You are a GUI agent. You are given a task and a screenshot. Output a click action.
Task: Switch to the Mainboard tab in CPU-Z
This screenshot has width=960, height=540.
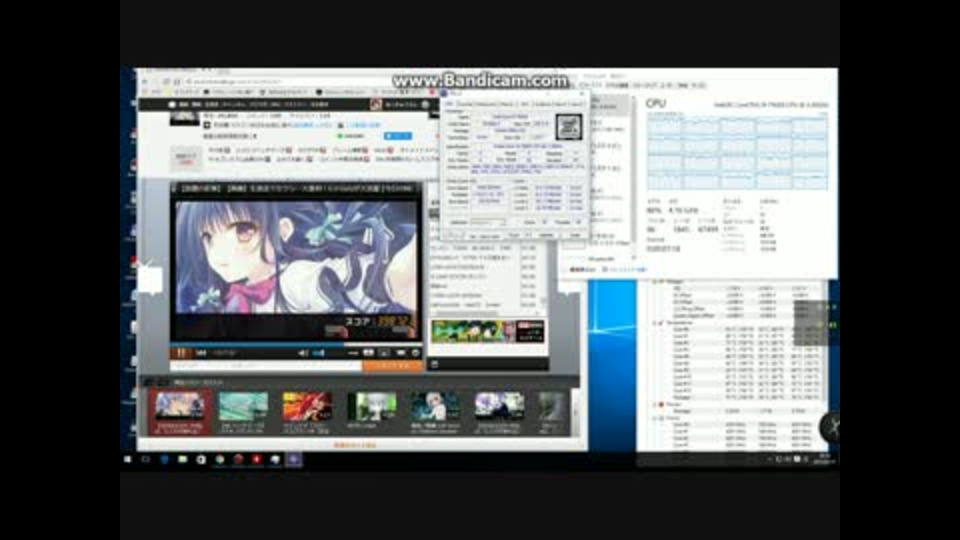(x=488, y=104)
